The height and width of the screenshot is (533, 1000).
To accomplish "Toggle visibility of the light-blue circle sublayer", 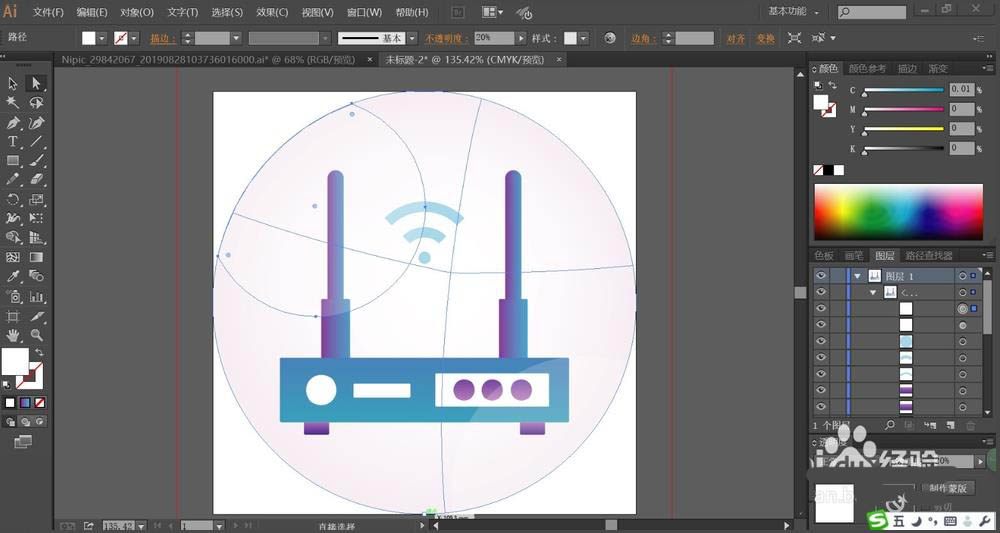I will click(821, 341).
